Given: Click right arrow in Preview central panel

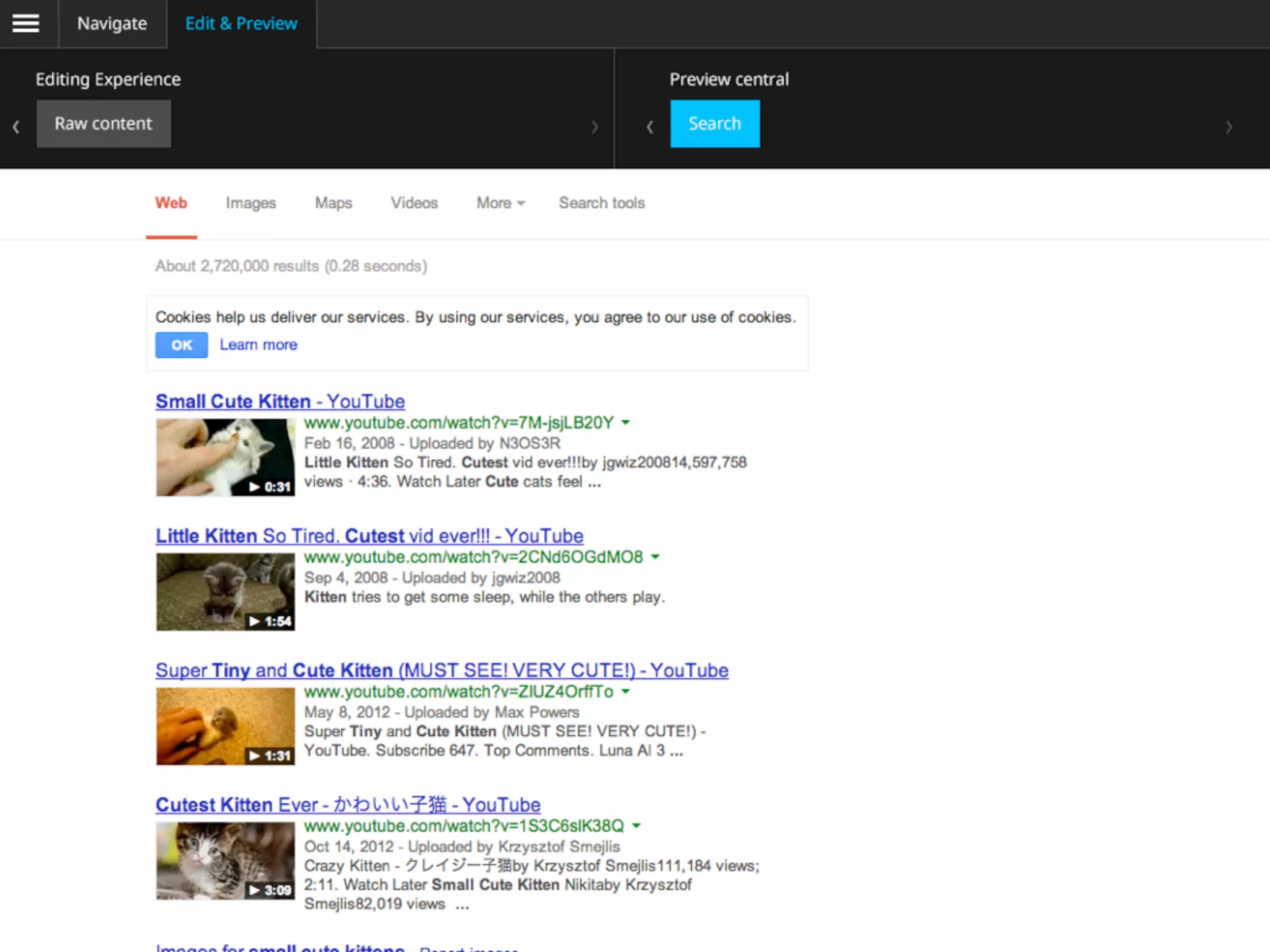Looking at the screenshot, I should [1228, 127].
